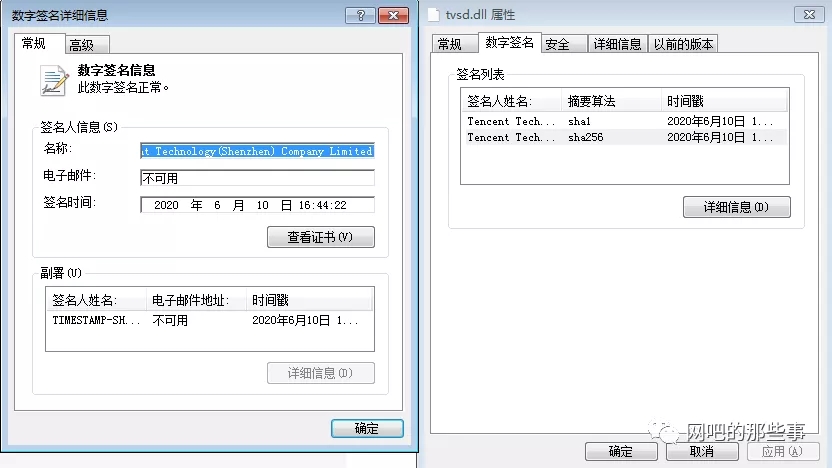This screenshot has width=832, height=468.
Task: Click the sha256 cell in signature list
Action: [586, 137]
